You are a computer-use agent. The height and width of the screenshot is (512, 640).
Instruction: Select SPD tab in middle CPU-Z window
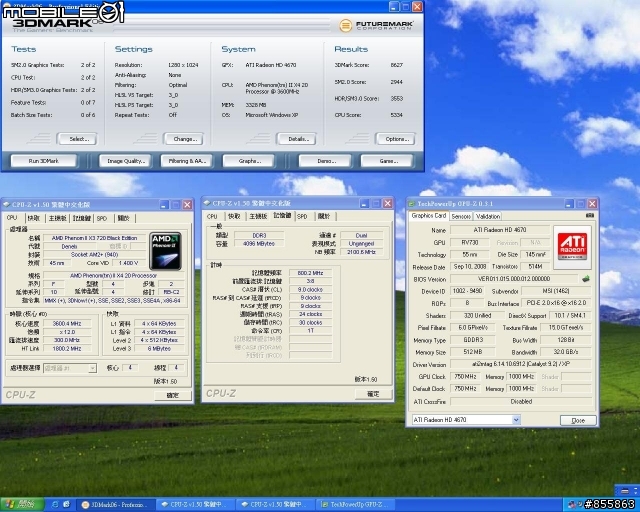click(x=302, y=216)
